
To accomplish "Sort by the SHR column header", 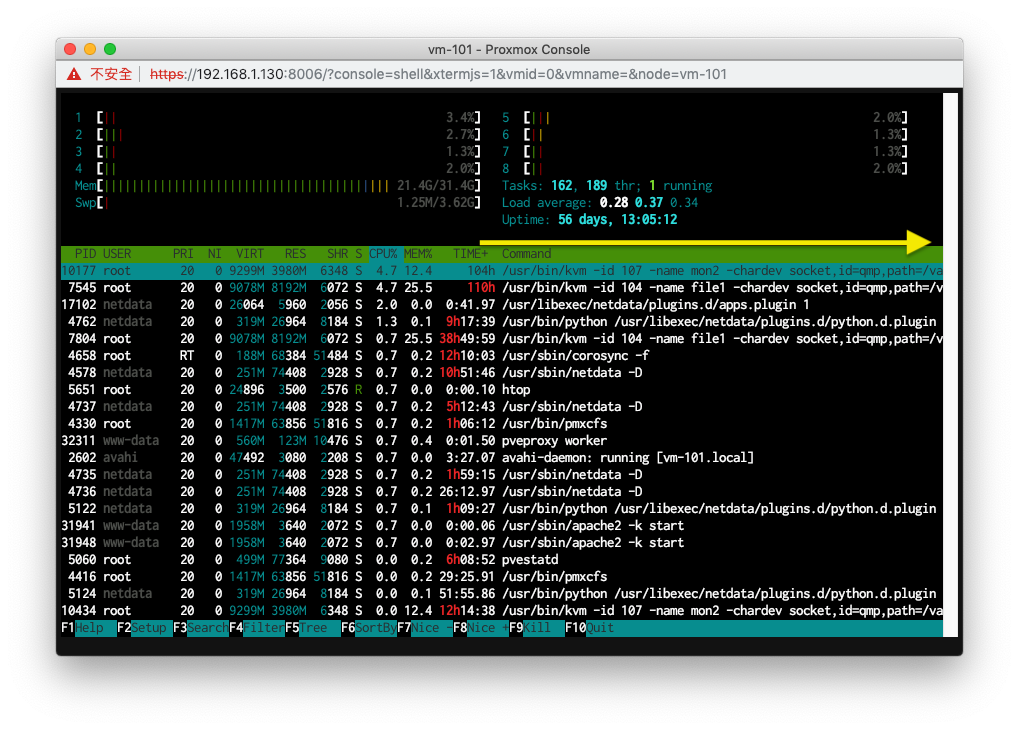I will coord(337,254).
